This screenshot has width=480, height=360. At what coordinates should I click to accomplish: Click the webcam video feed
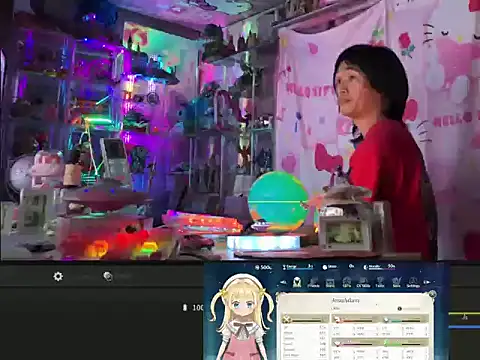tap(240, 130)
